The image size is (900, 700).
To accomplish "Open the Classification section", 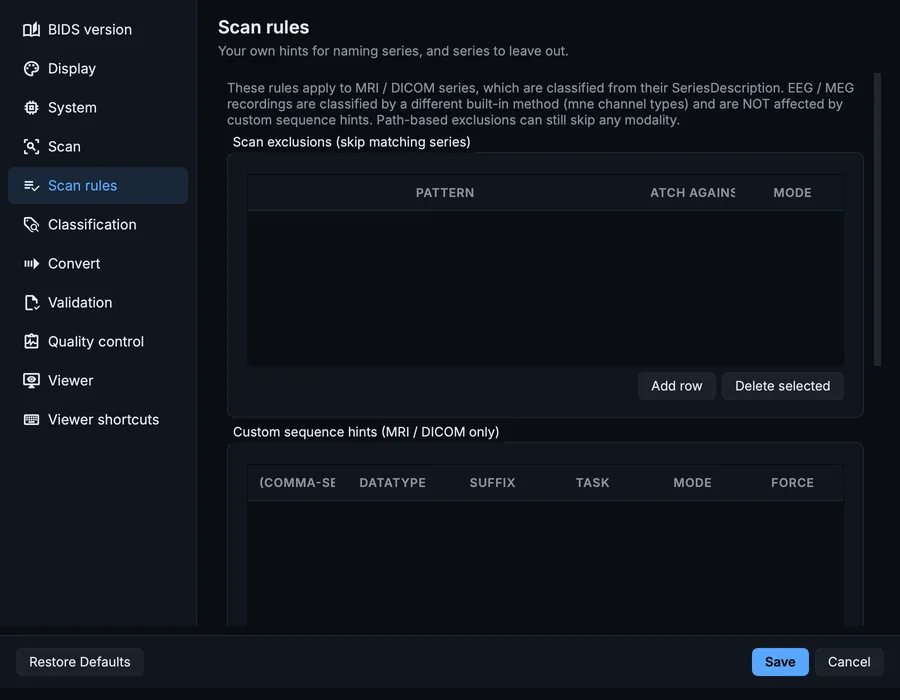I will click(x=98, y=224).
